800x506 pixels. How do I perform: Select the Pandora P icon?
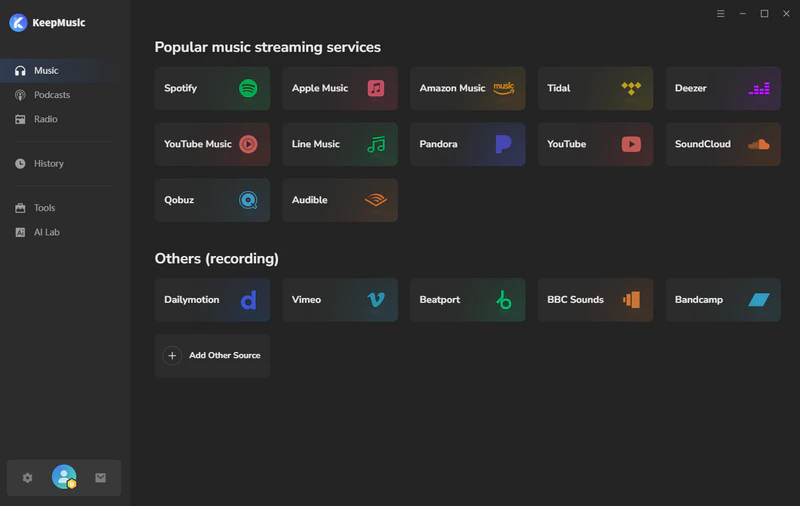coord(503,144)
